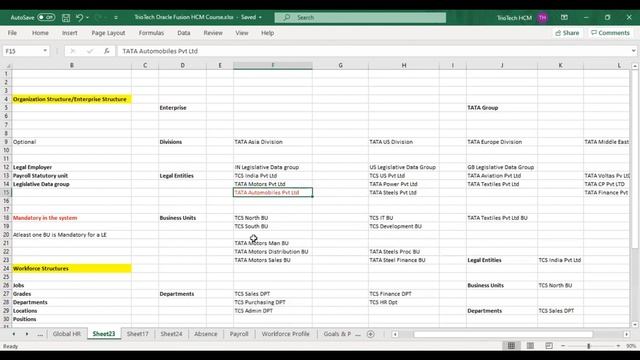This screenshot has width=640, height=360.
Task: Open the Help tab
Action: click(x=267, y=33)
